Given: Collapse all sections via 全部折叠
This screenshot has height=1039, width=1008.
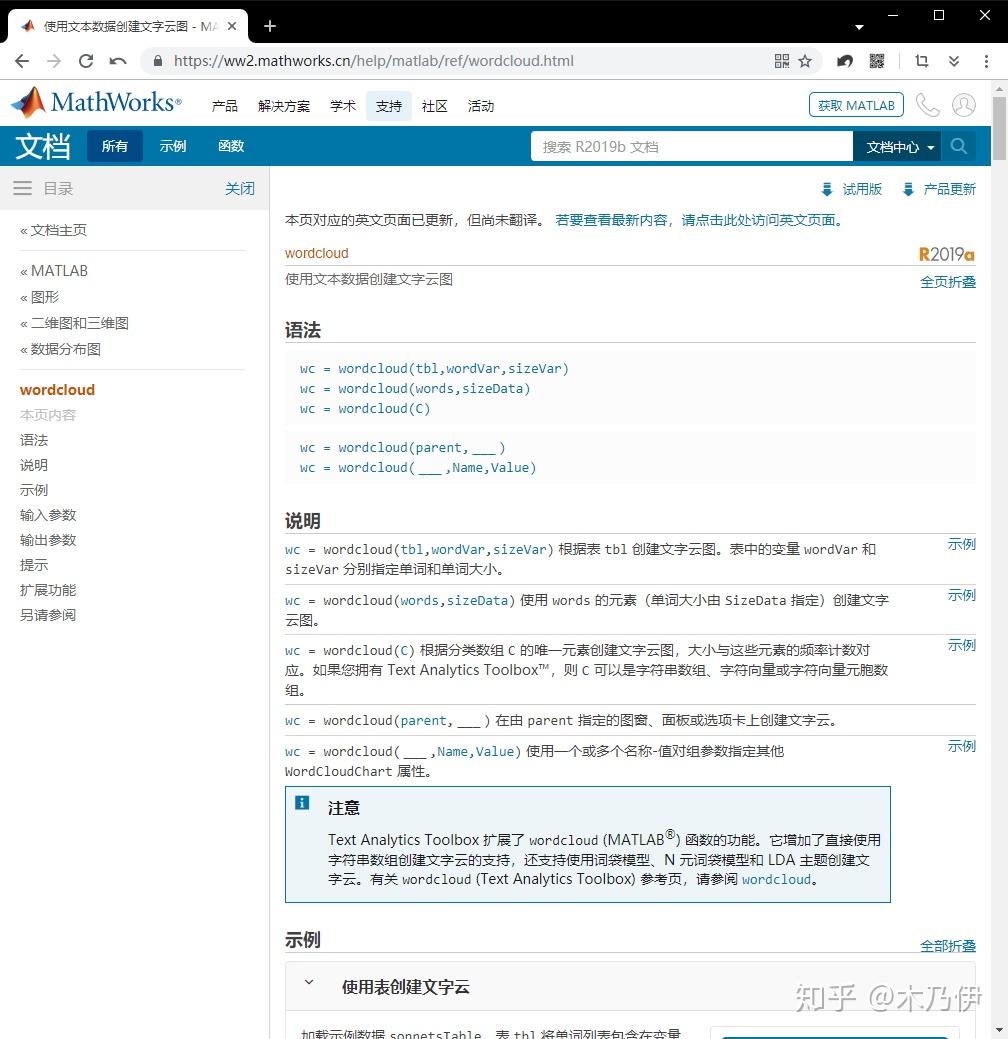Looking at the screenshot, I should (x=947, y=945).
